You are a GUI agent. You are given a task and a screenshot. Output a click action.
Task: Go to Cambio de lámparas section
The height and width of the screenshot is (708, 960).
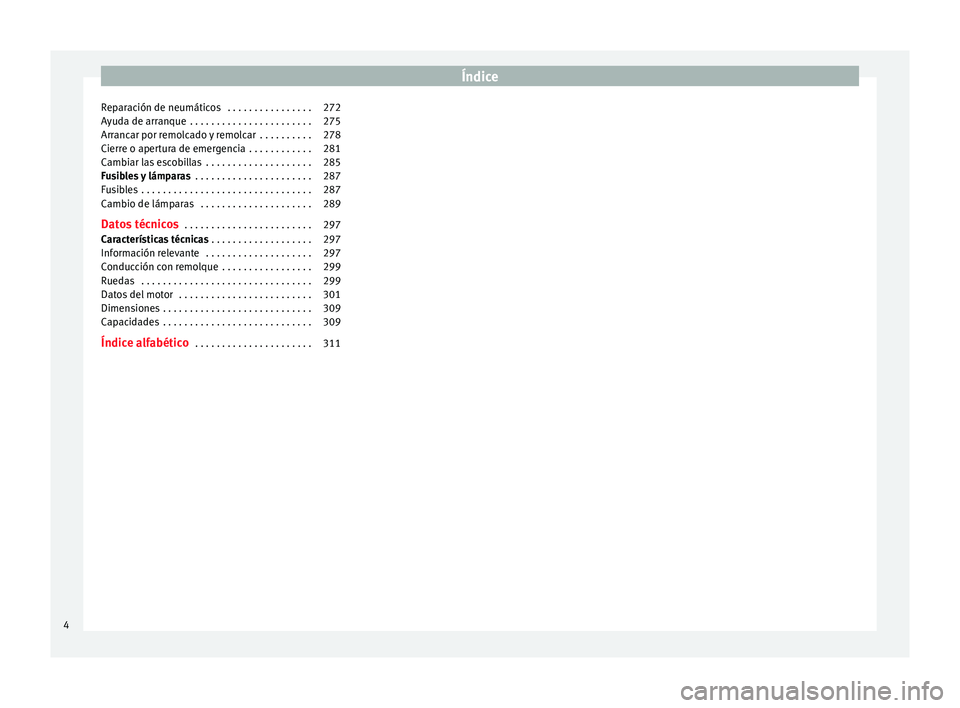147,204
